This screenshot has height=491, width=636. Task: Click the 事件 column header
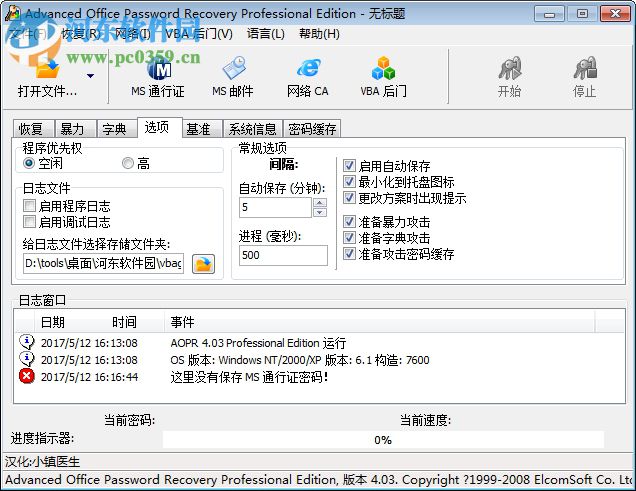click(x=182, y=322)
